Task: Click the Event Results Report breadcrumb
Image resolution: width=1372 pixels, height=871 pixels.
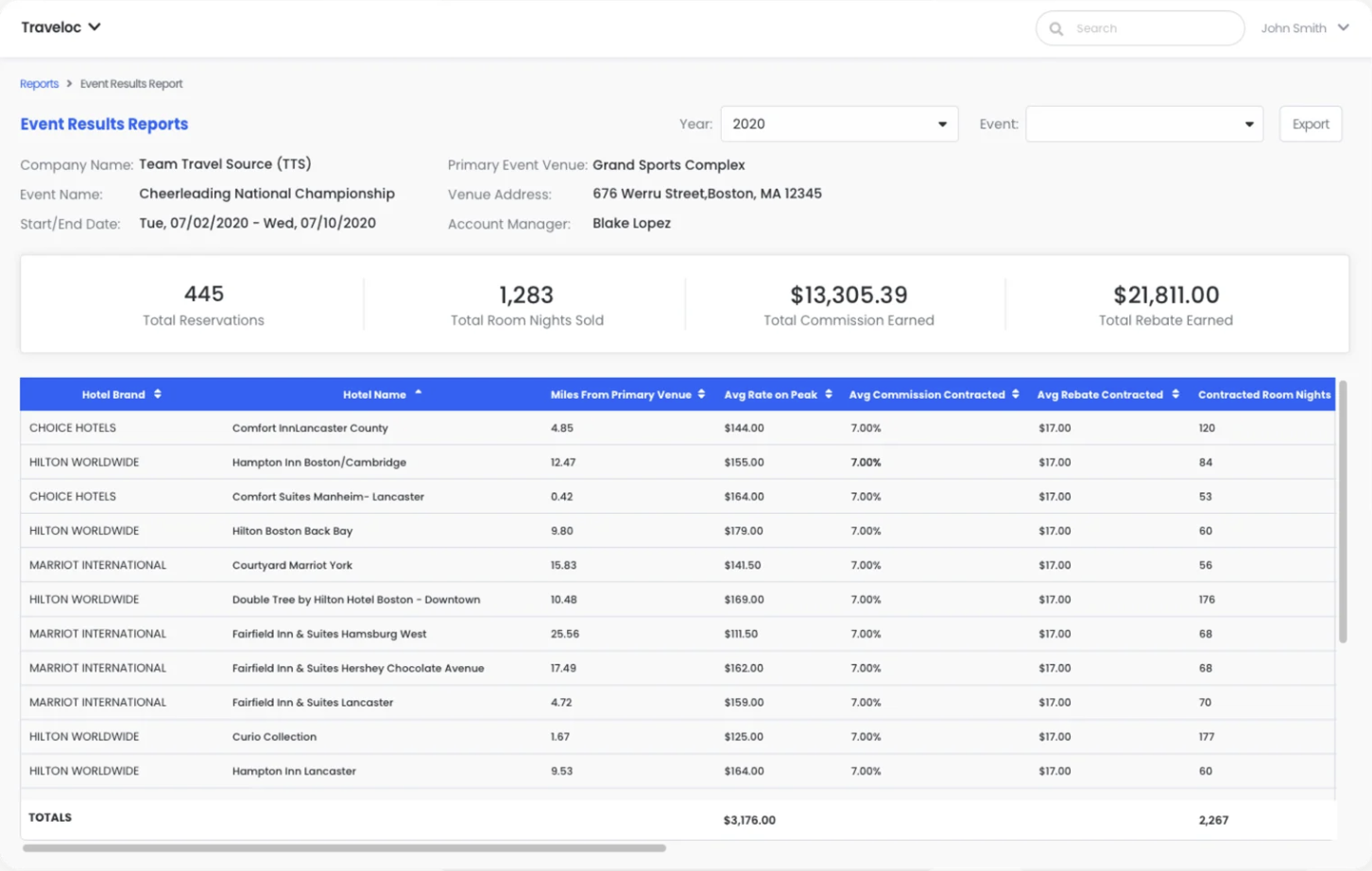Action: (x=131, y=84)
